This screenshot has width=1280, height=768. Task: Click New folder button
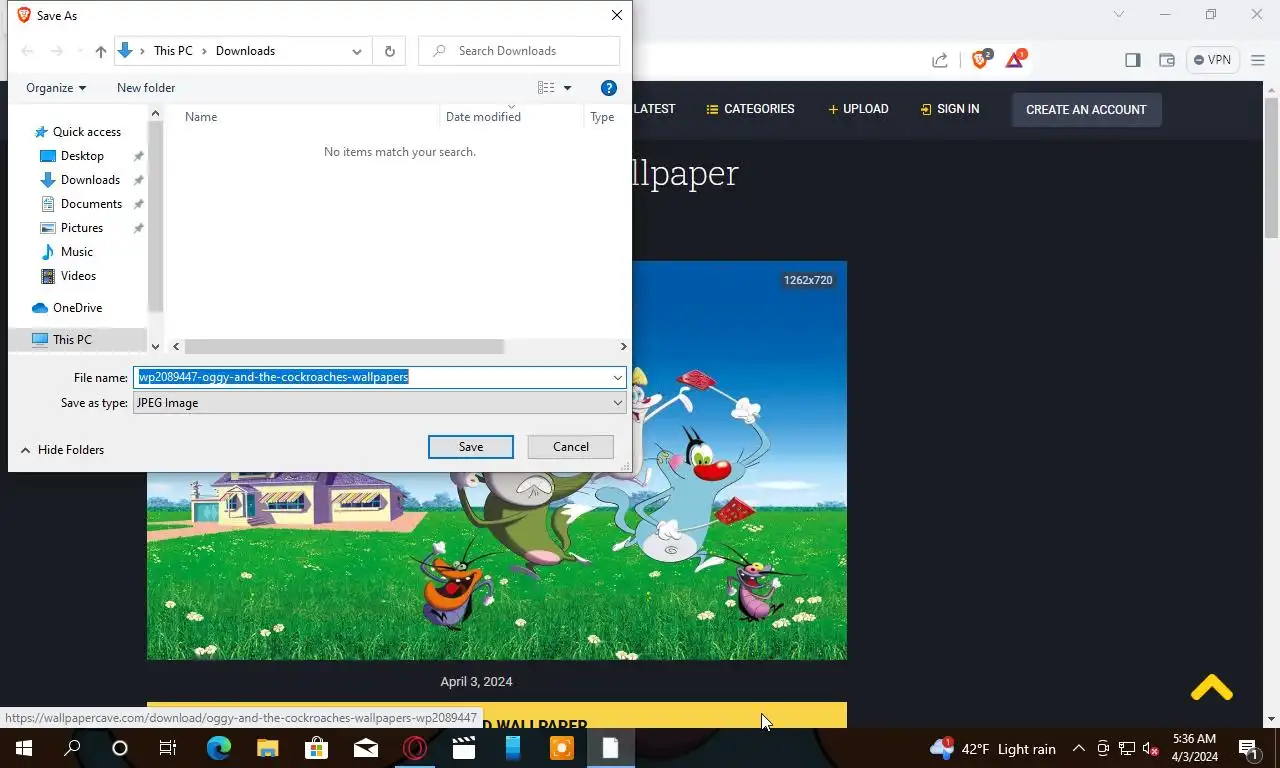coord(146,88)
